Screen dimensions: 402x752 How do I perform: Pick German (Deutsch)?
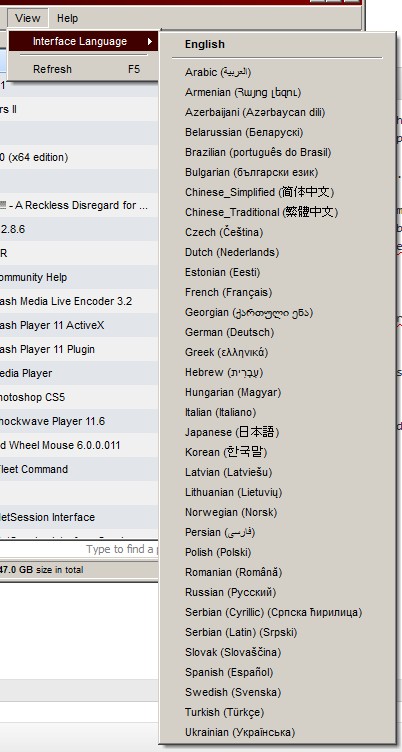click(277, 332)
